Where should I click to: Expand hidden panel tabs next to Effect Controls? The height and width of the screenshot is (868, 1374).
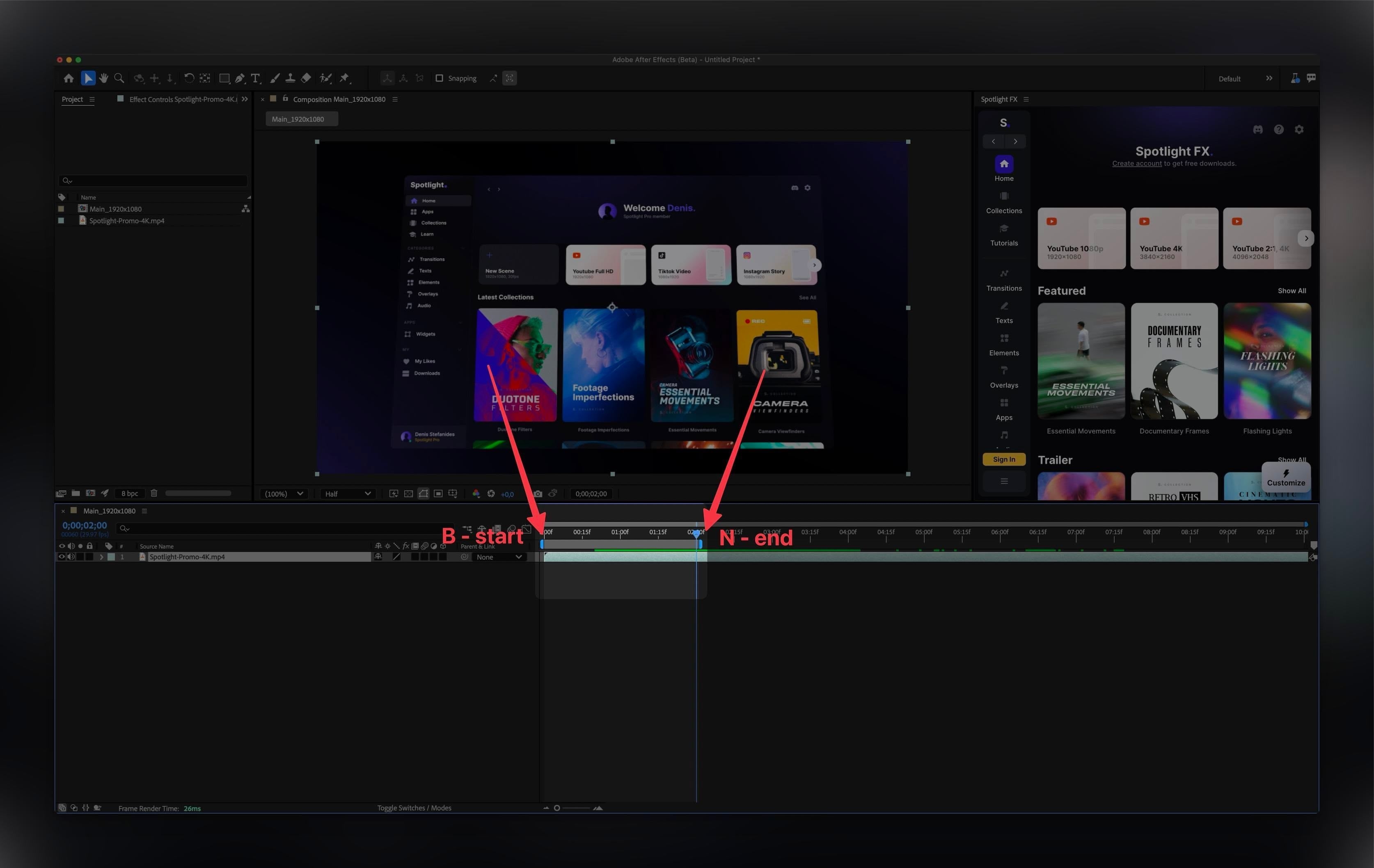pos(245,99)
